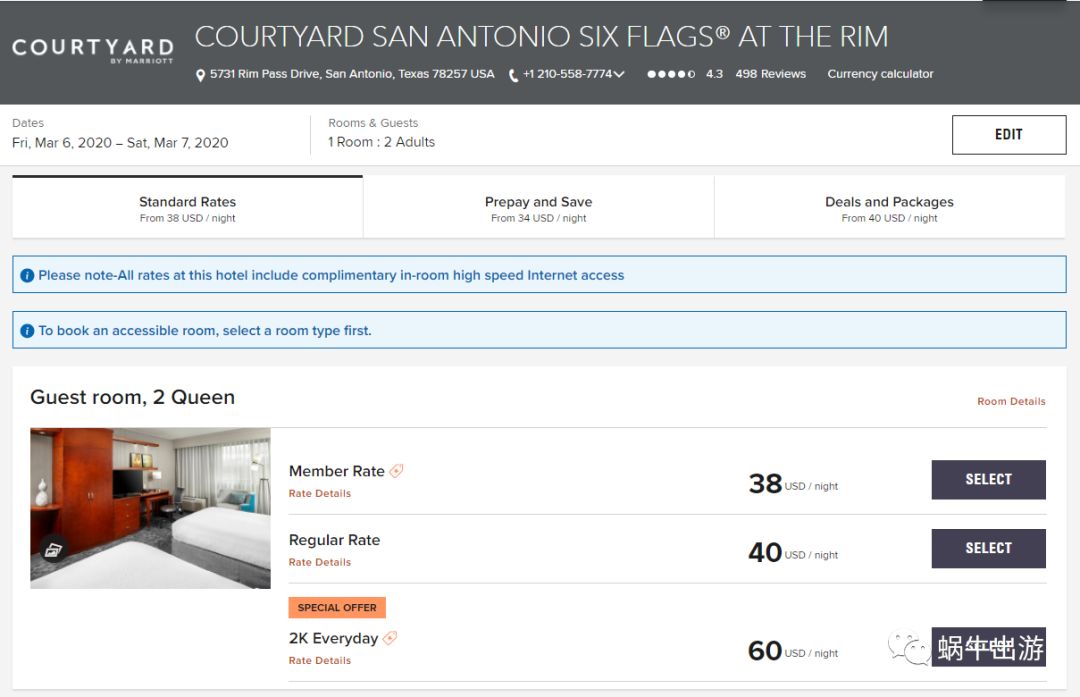Click the guest room photo thumbnail

pyautogui.click(x=150, y=508)
